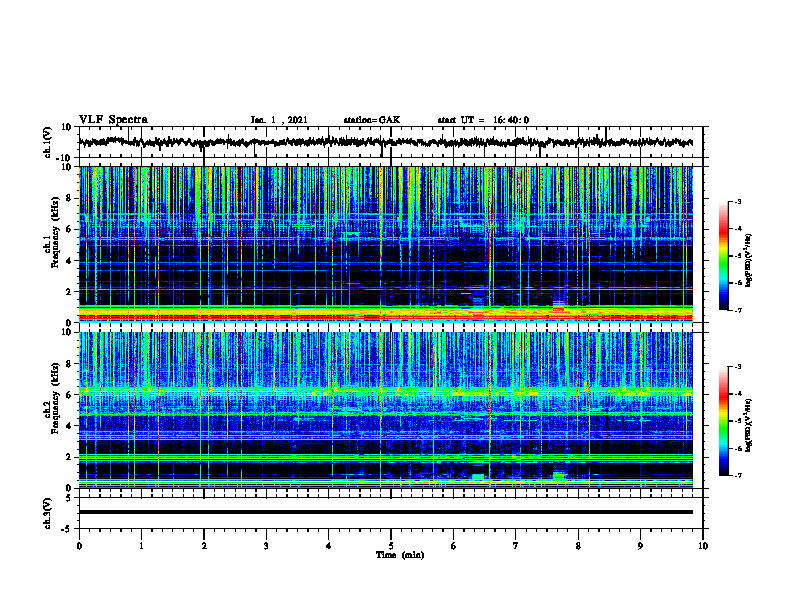
Task: Click the "8" kHz tick of ch.2 spectrogram
Action: [x=70, y=364]
